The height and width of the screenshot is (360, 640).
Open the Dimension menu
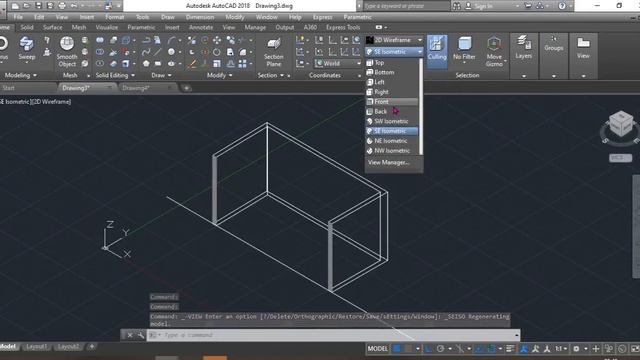[200, 17]
